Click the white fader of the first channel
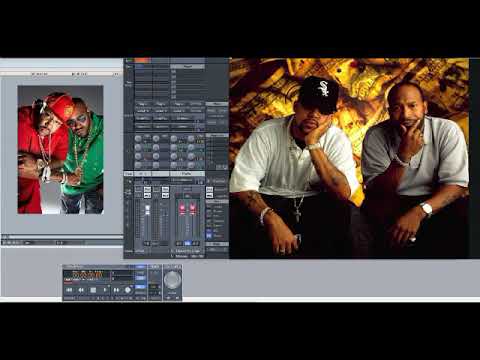480x360 pixels. 147,210
